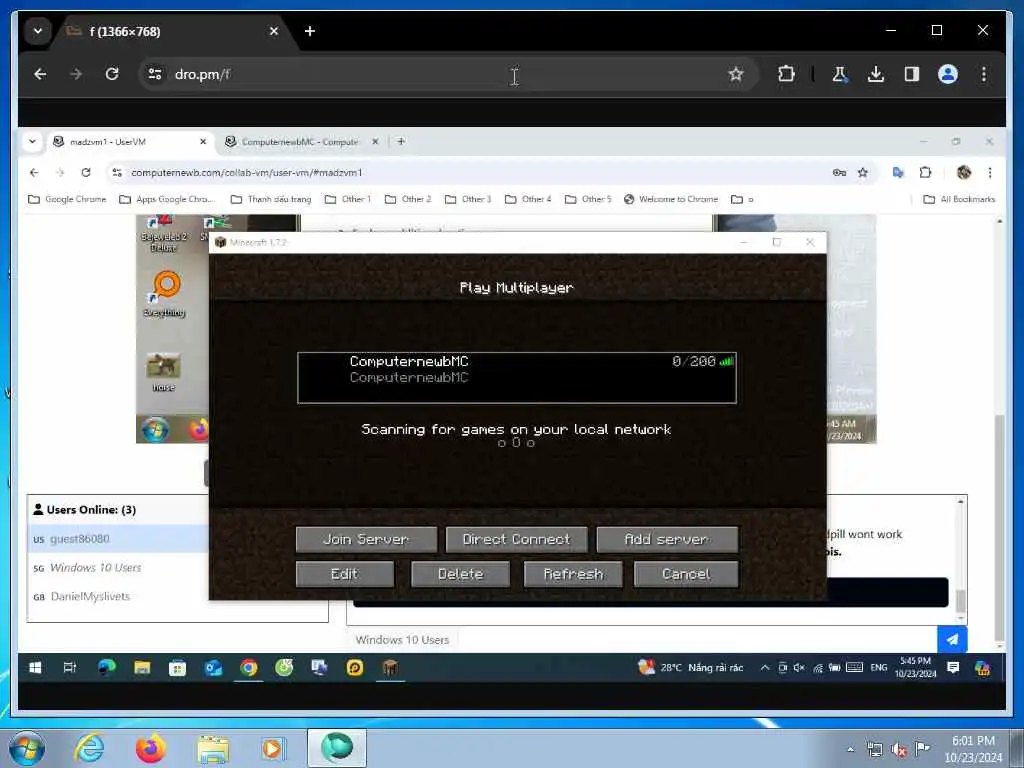Open Windows 10 notification center icon
Viewport: 1024px width, 768px height.
(x=953, y=667)
